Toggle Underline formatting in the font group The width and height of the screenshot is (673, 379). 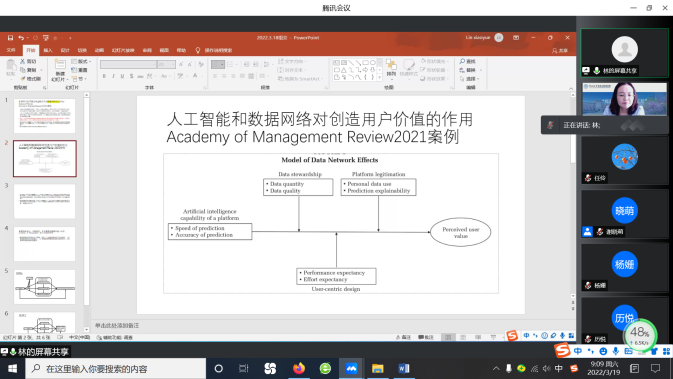(122, 76)
